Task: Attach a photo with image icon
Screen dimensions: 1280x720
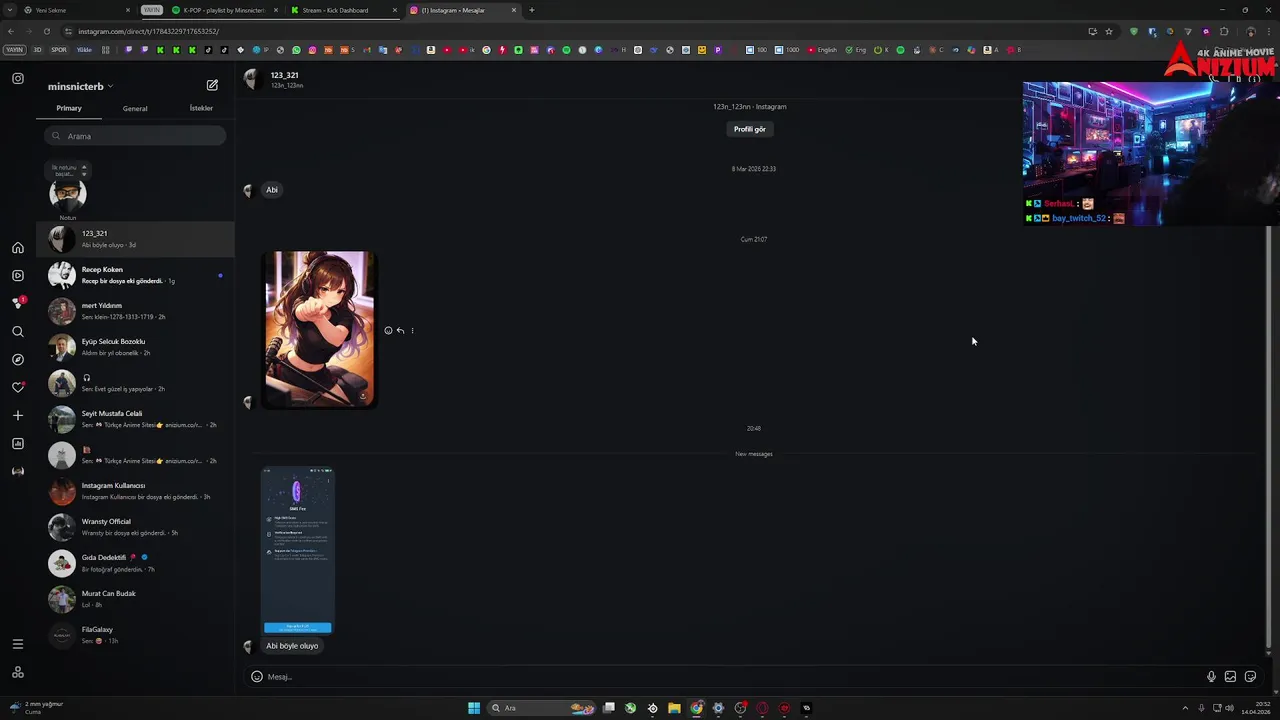Action: (1230, 677)
